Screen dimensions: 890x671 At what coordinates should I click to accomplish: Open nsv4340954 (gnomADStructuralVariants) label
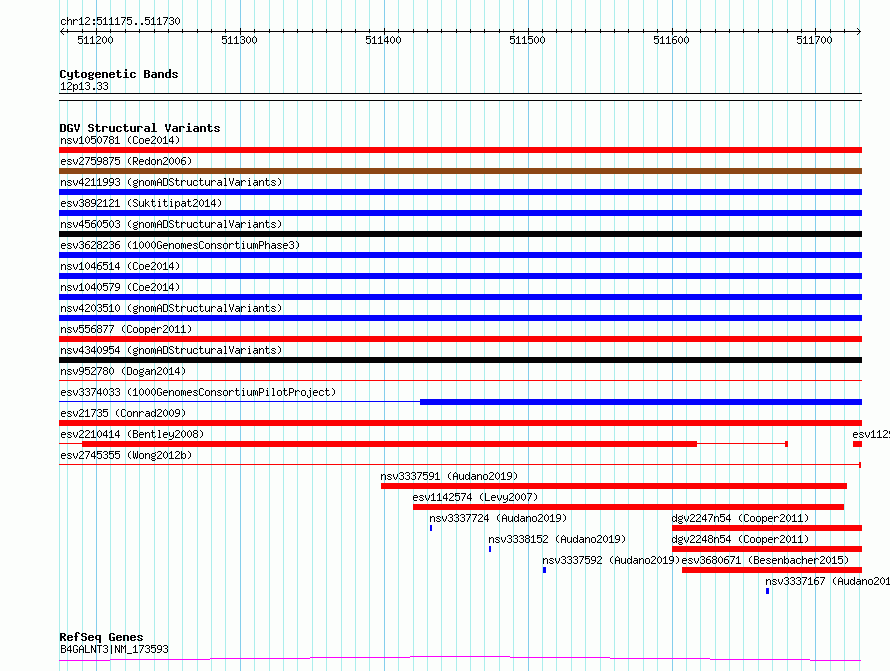tap(171, 350)
